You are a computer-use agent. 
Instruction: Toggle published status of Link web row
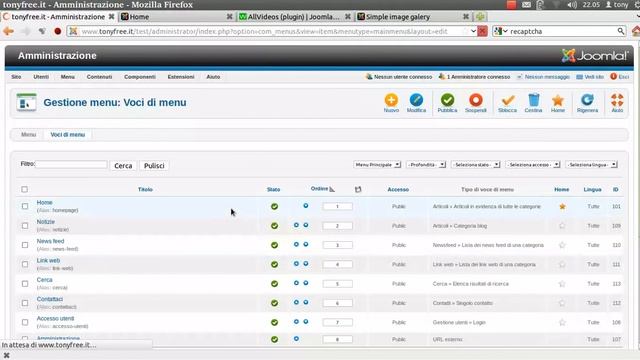point(274,264)
